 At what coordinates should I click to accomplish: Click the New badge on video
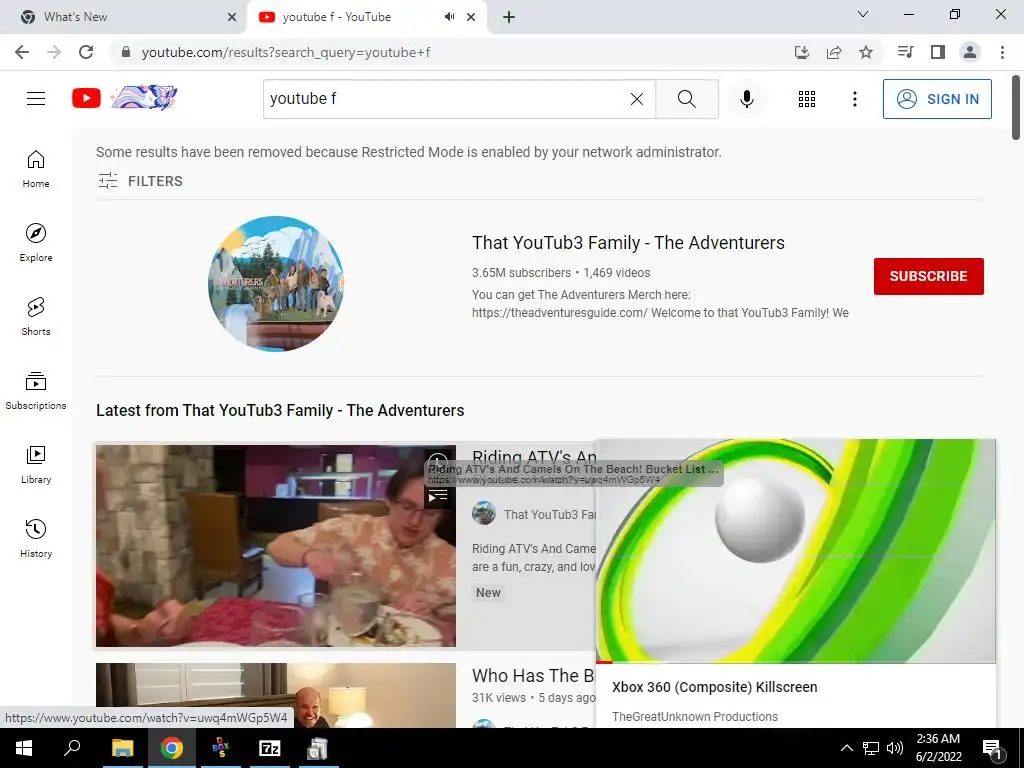coord(488,593)
